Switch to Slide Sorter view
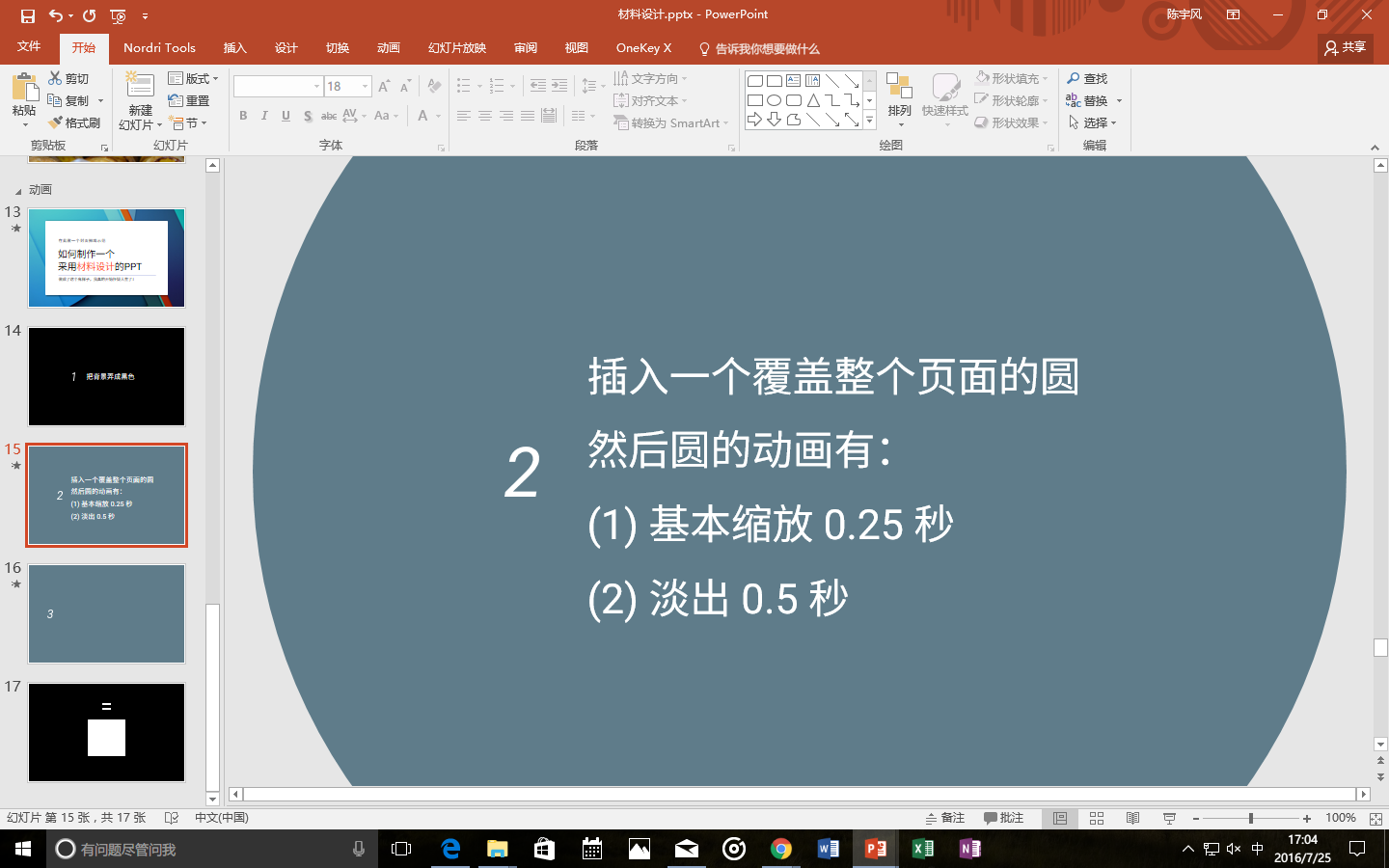The height and width of the screenshot is (868, 1389). (x=1097, y=817)
